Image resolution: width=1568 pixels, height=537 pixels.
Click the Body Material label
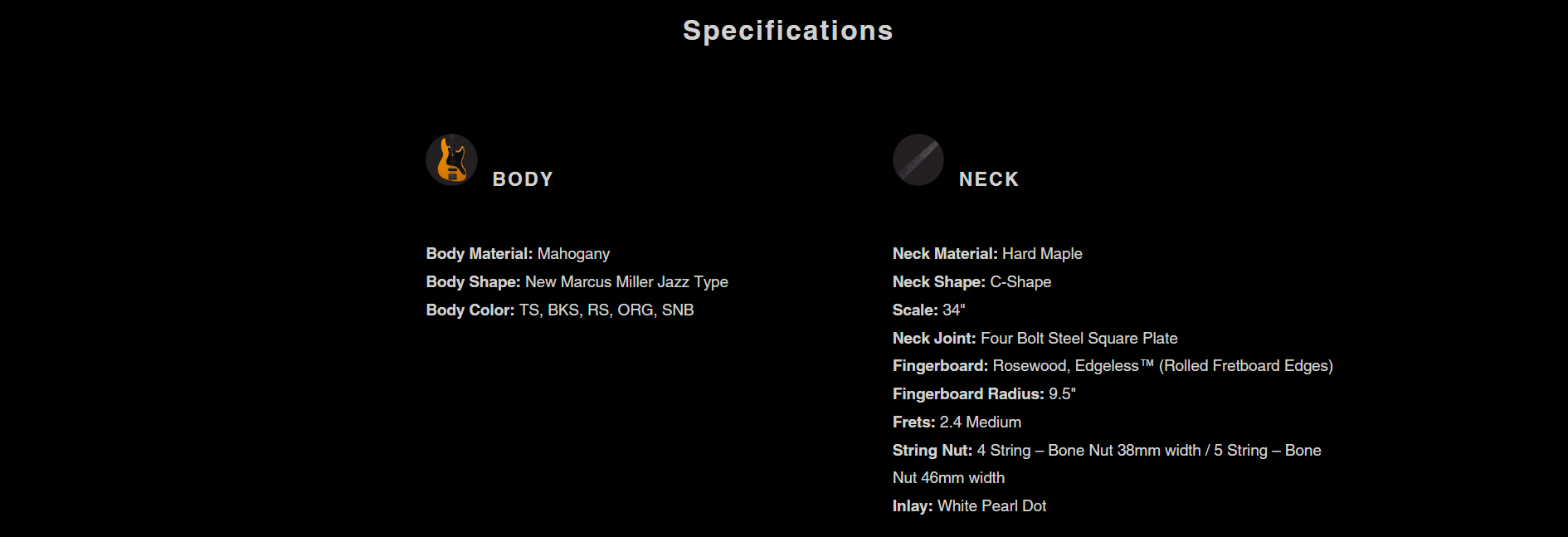(479, 254)
